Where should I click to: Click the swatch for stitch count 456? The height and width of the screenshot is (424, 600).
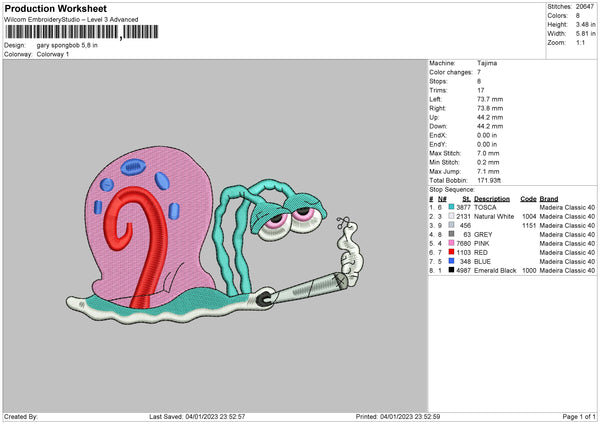[452, 225]
